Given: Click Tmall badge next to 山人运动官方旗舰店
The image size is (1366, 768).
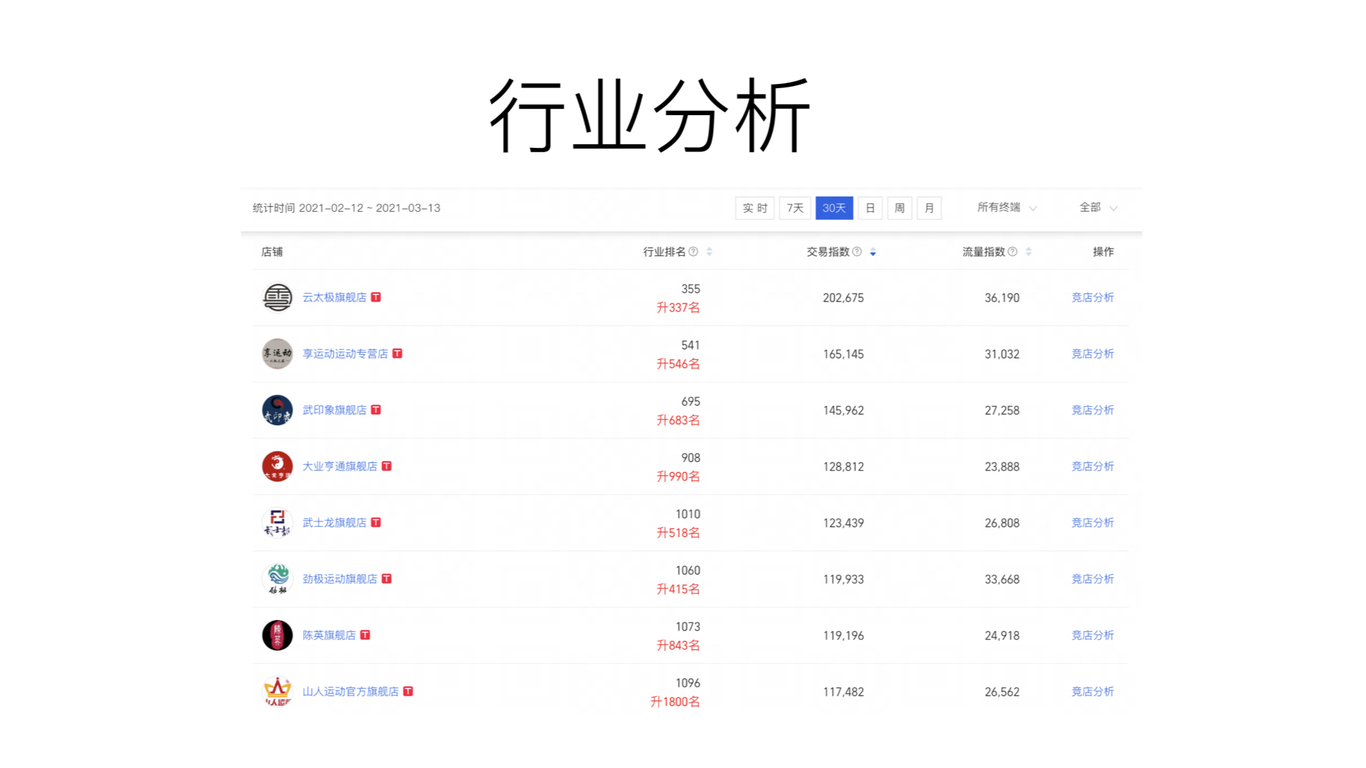Looking at the screenshot, I should coord(408,692).
